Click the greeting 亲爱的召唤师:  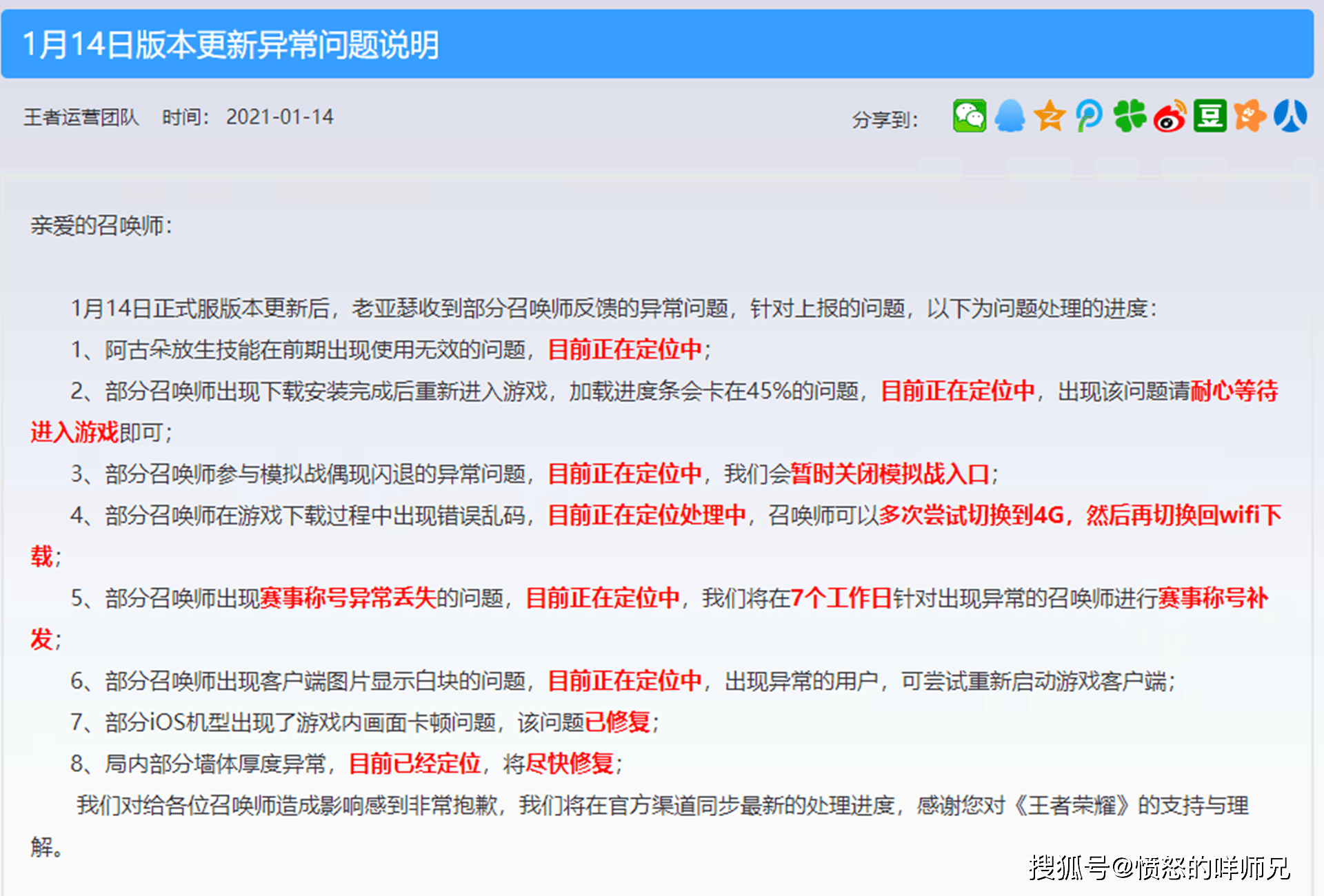coord(101,225)
